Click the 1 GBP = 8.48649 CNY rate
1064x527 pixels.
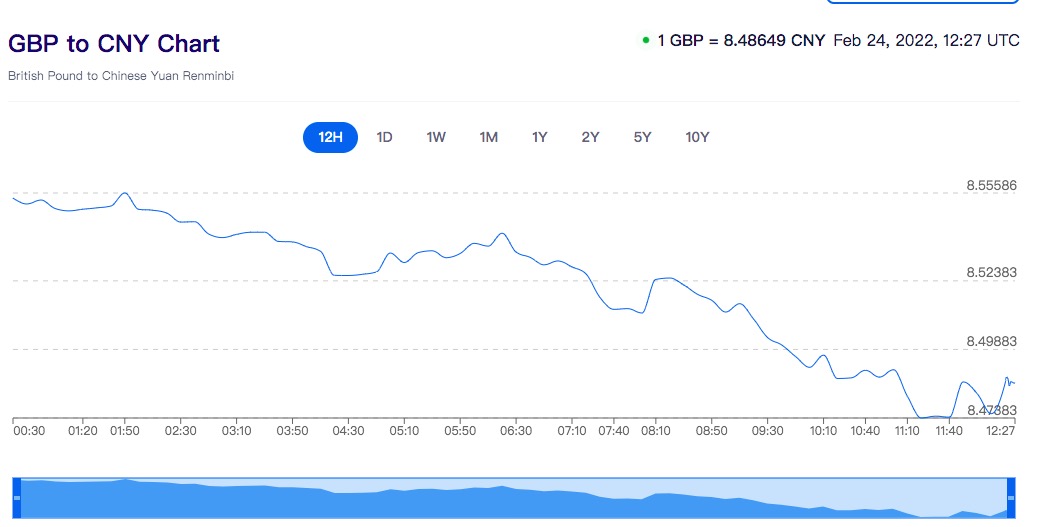pos(741,41)
